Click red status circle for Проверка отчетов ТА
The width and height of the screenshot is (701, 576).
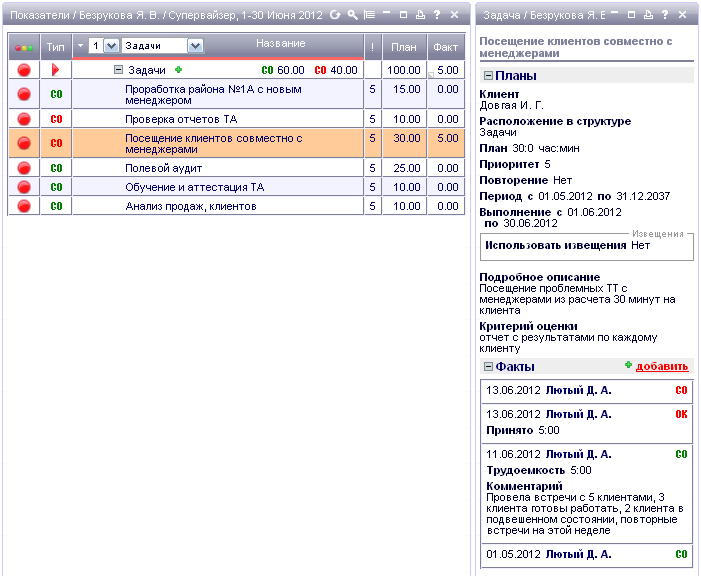coord(24,119)
